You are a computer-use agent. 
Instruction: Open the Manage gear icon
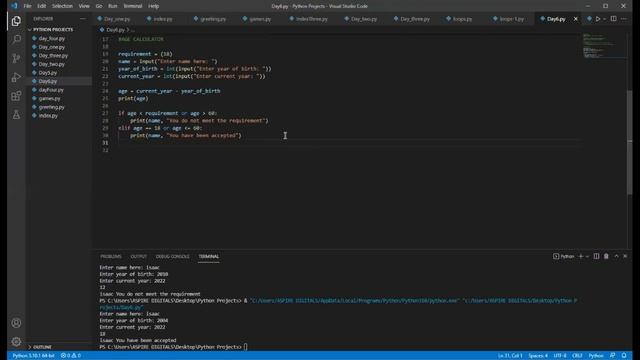click(x=16, y=341)
